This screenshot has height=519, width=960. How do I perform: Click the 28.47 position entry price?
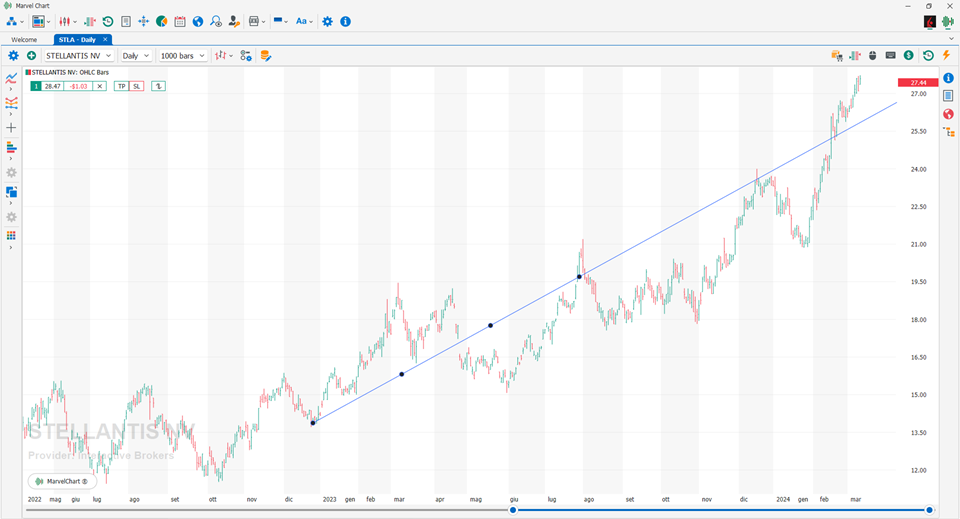(x=53, y=86)
